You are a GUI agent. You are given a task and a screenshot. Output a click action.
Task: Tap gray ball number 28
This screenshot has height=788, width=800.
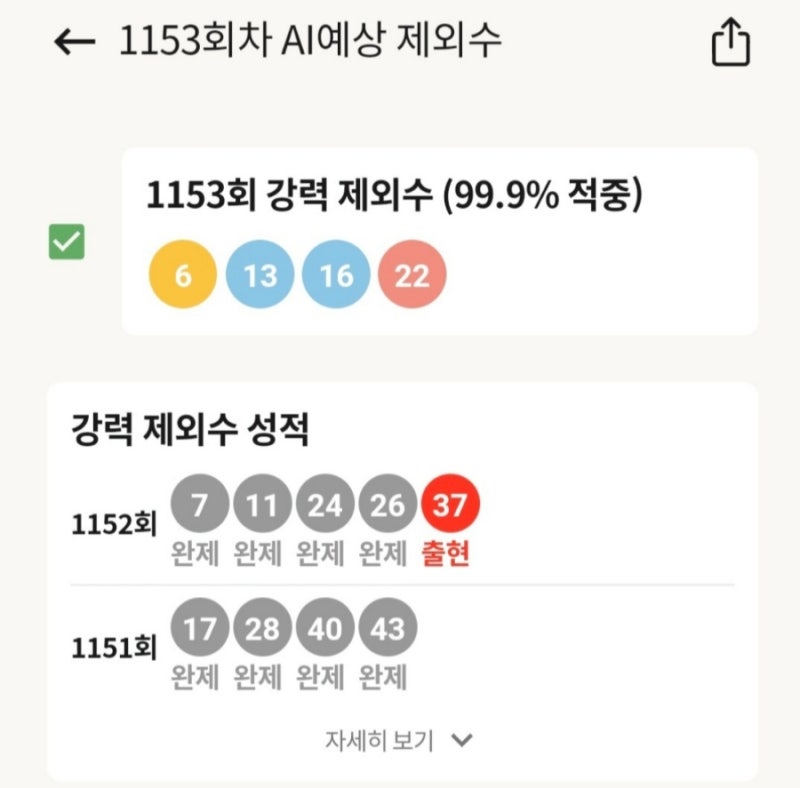pos(262,627)
